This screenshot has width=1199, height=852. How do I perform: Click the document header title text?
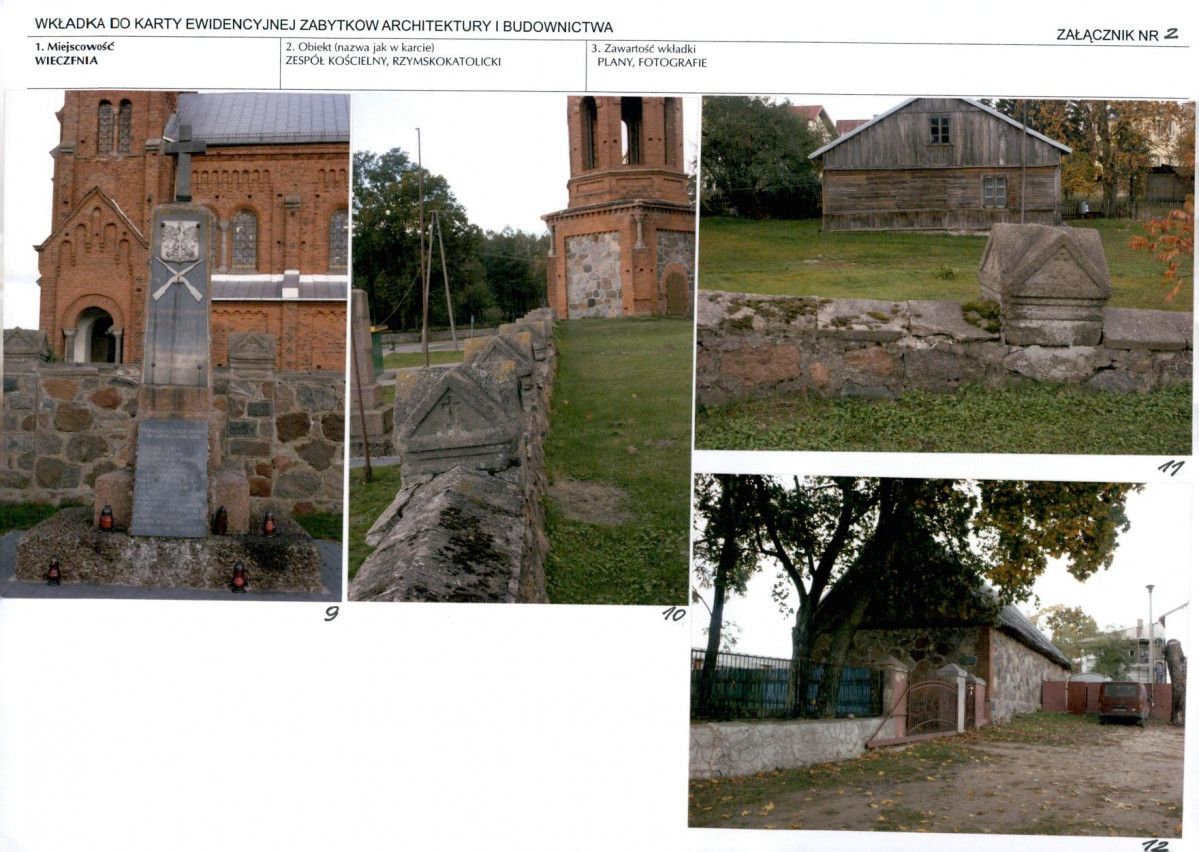[323, 26]
